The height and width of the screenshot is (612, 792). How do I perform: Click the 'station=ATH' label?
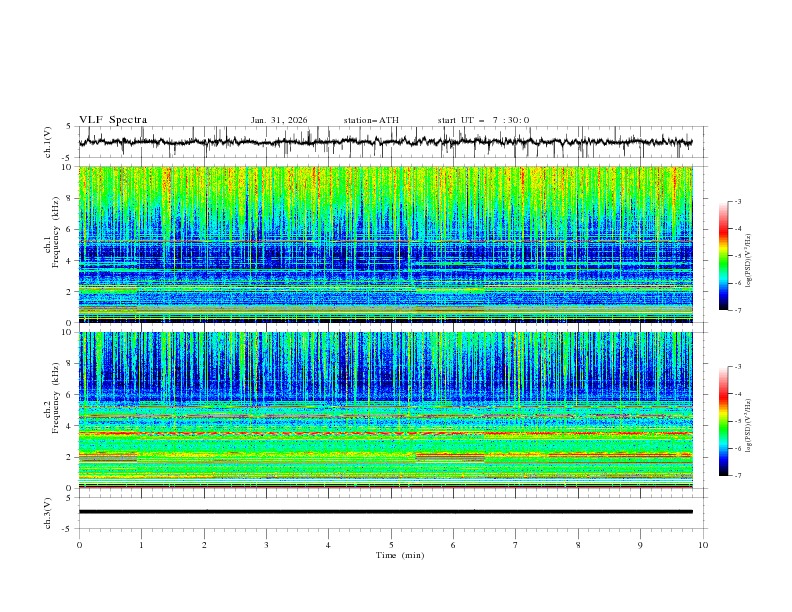pyautogui.click(x=371, y=120)
